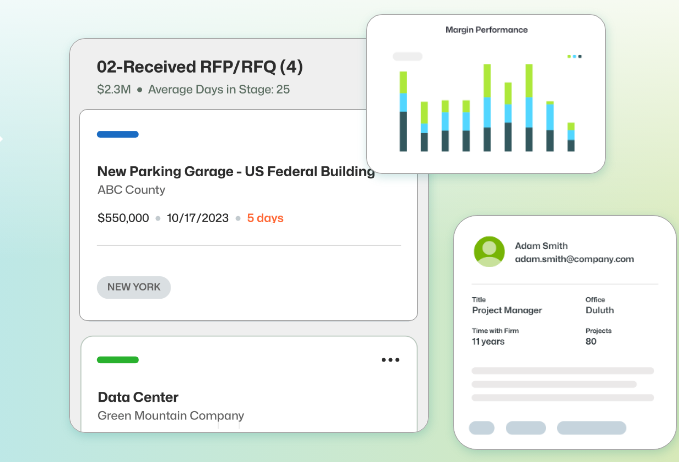Open the Data Center card's three-dot menu
This screenshot has width=679, height=462.
pos(390,360)
